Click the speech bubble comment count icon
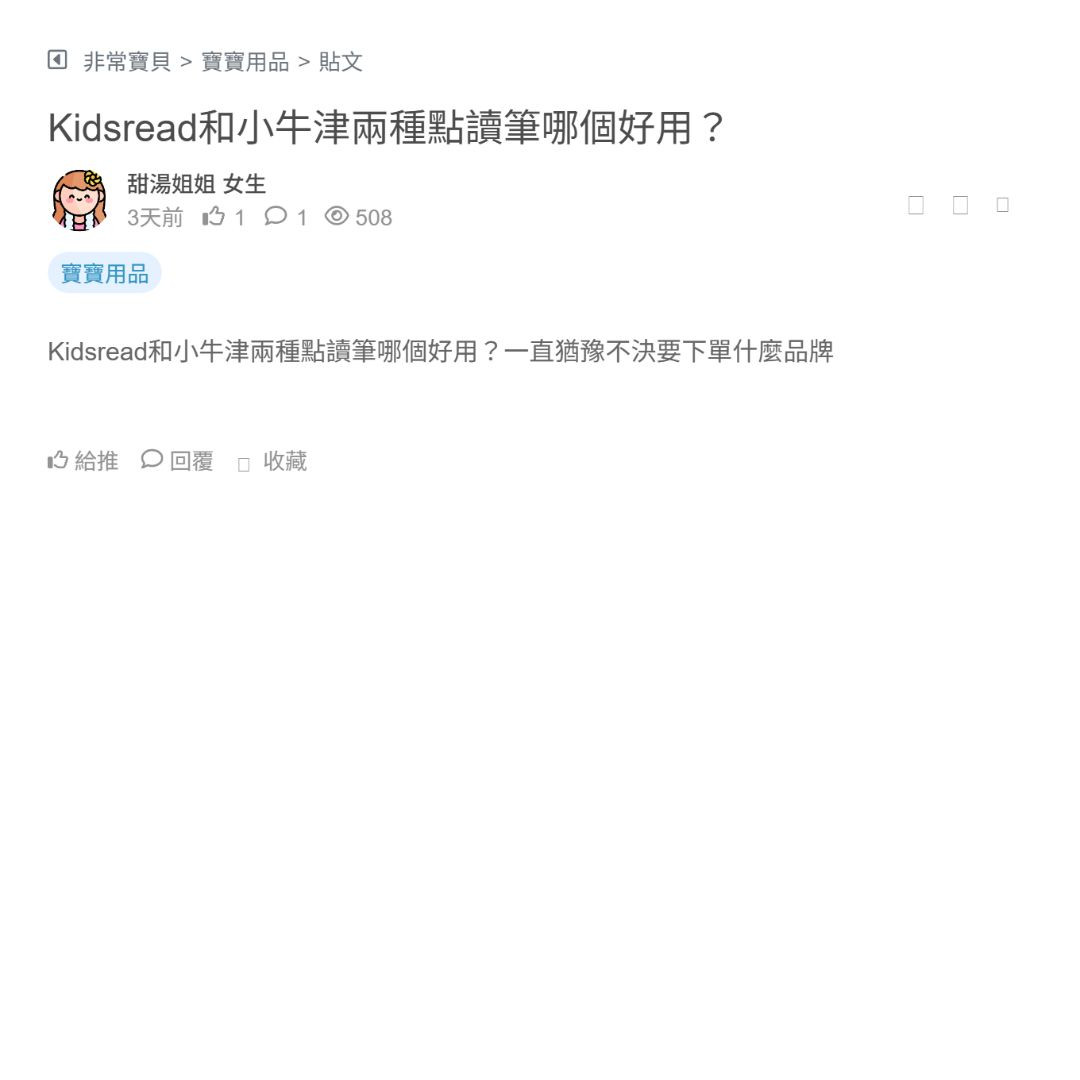The height and width of the screenshot is (1080, 1080). [276, 216]
